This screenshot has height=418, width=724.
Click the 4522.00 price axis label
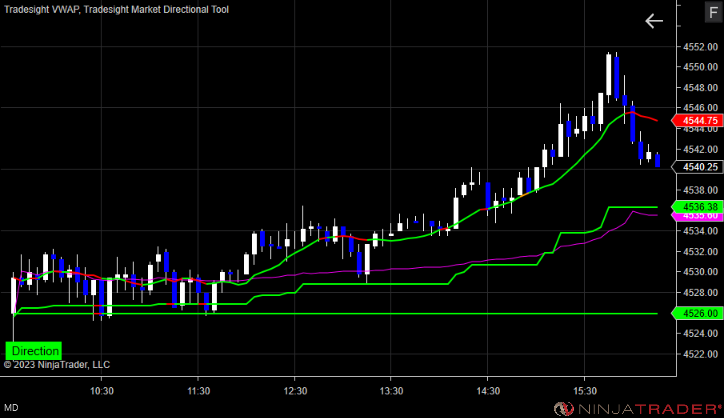tap(700, 354)
